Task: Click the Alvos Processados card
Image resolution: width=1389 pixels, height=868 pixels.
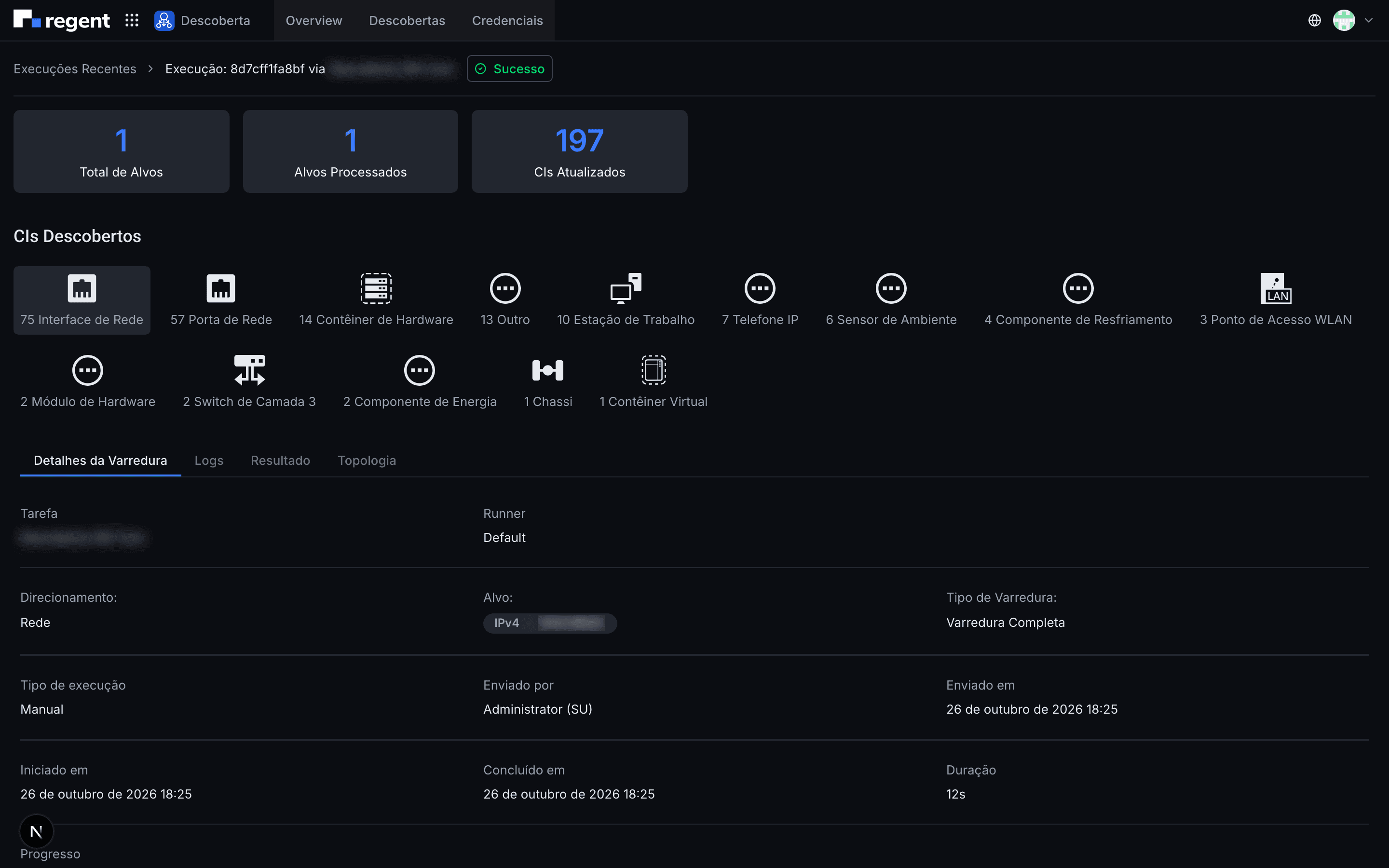Action: (x=351, y=151)
